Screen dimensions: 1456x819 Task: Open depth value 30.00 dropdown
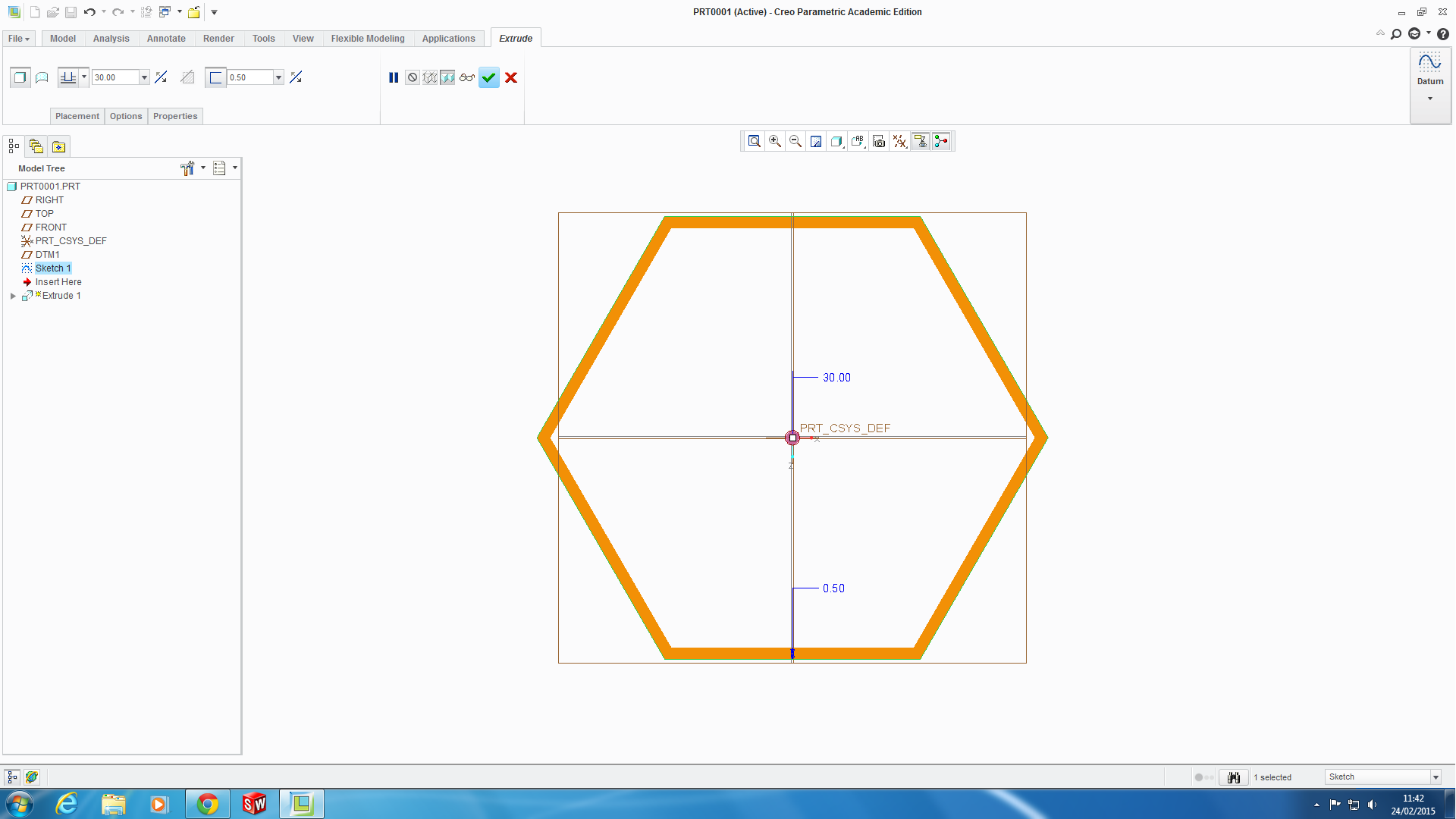pyautogui.click(x=144, y=77)
